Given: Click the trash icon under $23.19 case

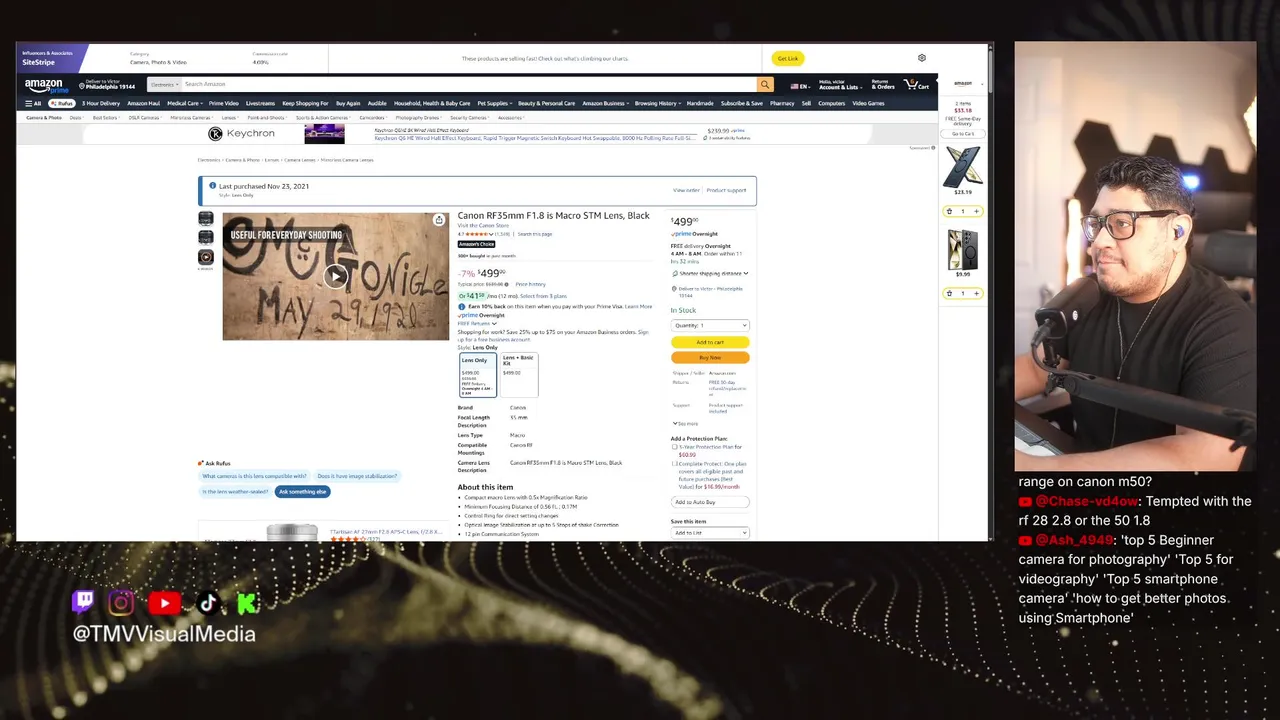Looking at the screenshot, I should 949,211.
